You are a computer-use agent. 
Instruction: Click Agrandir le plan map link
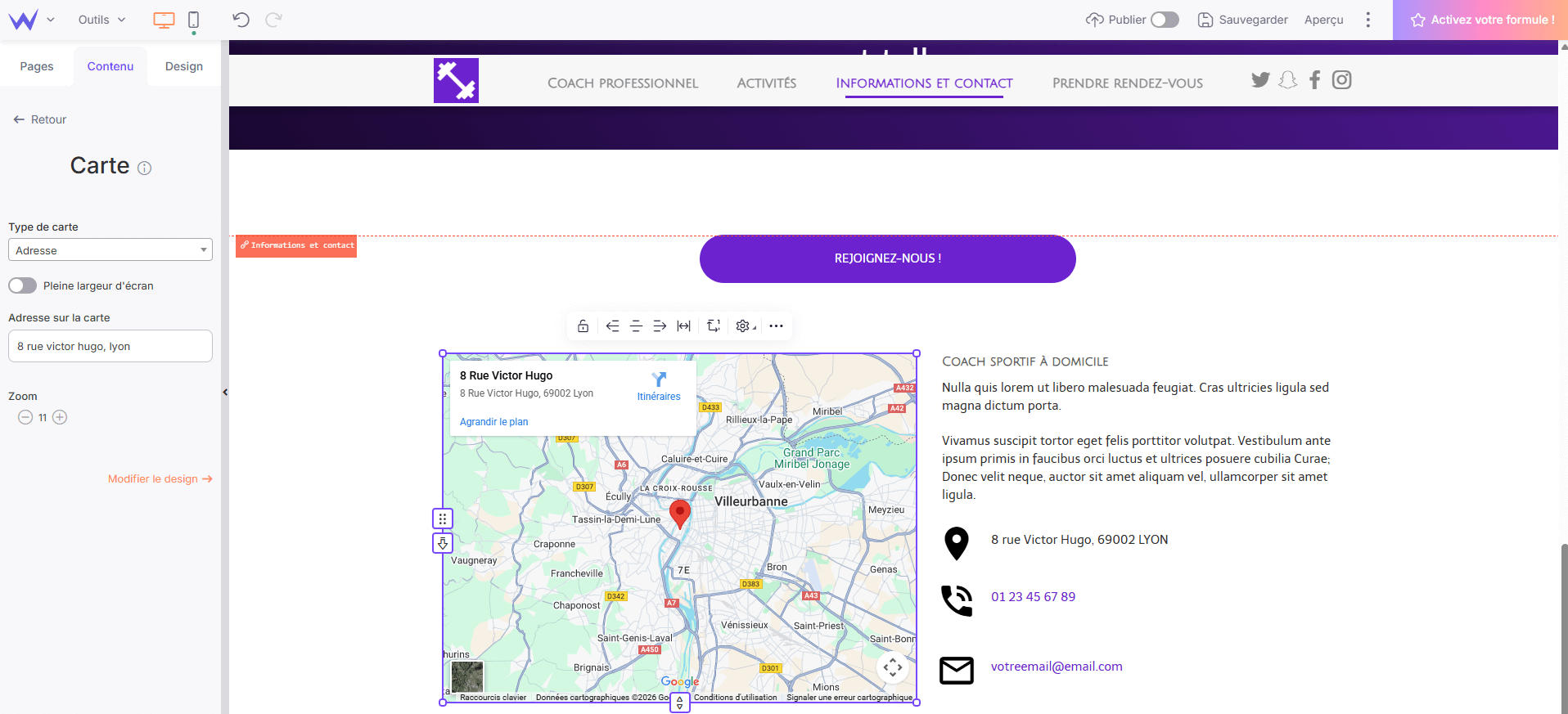pos(493,422)
